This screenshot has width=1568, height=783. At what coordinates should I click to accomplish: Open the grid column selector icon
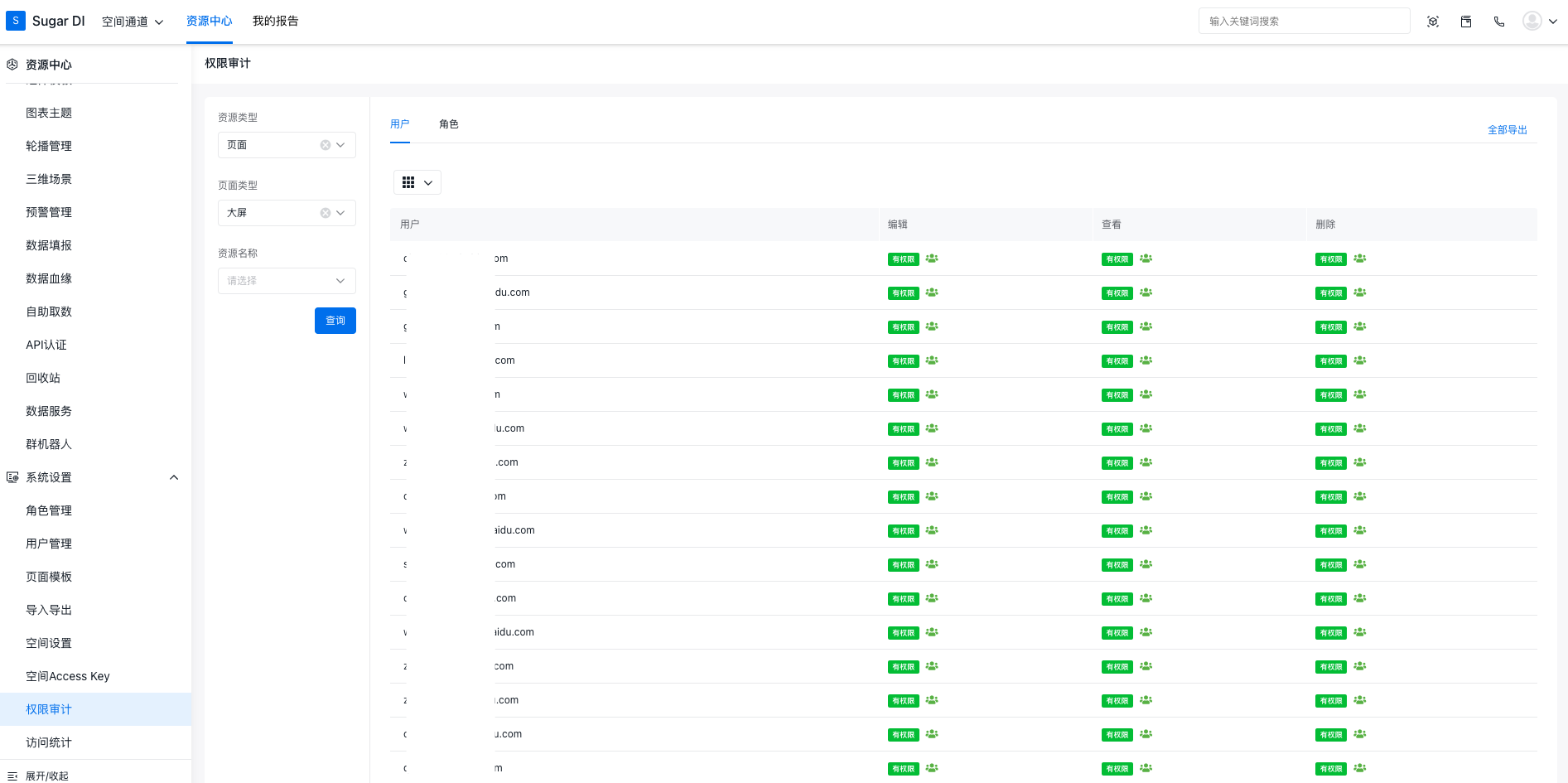pos(408,182)
